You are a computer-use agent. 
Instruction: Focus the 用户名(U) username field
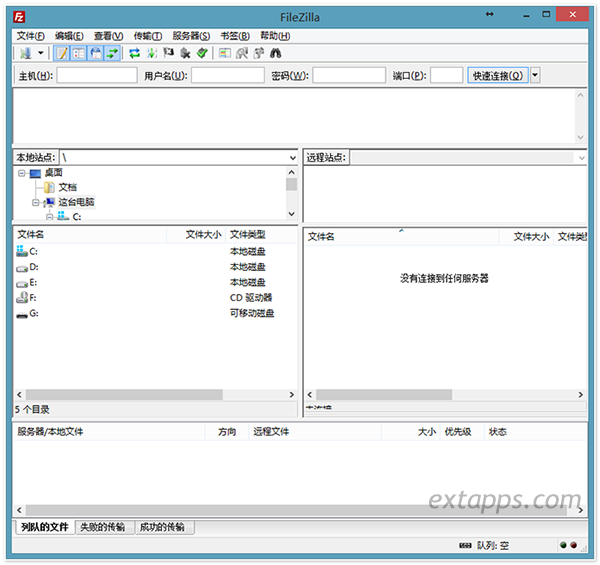click(228, 75)
